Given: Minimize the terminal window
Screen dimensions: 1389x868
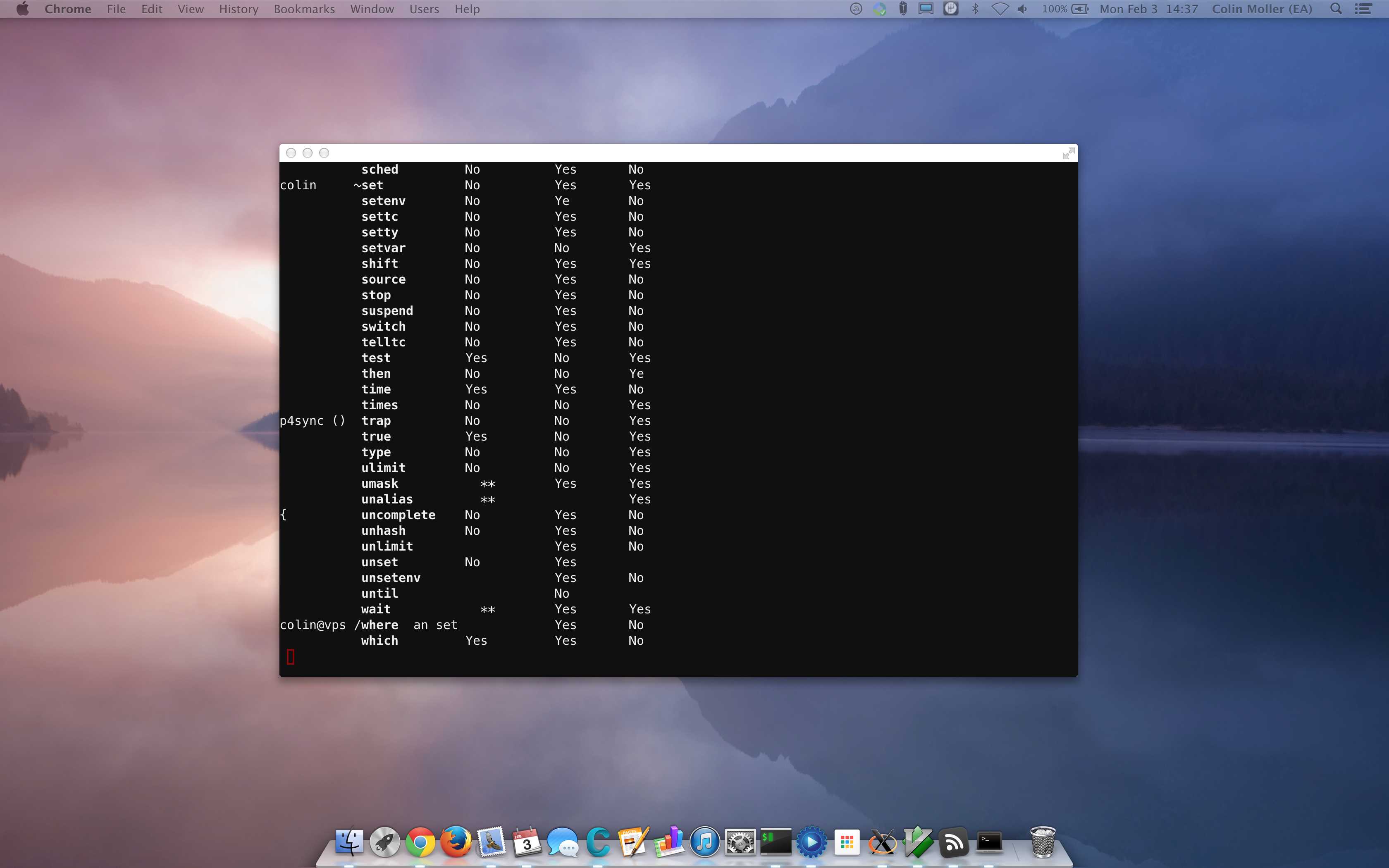Looking at the screenshot, I should click(308, 153).
